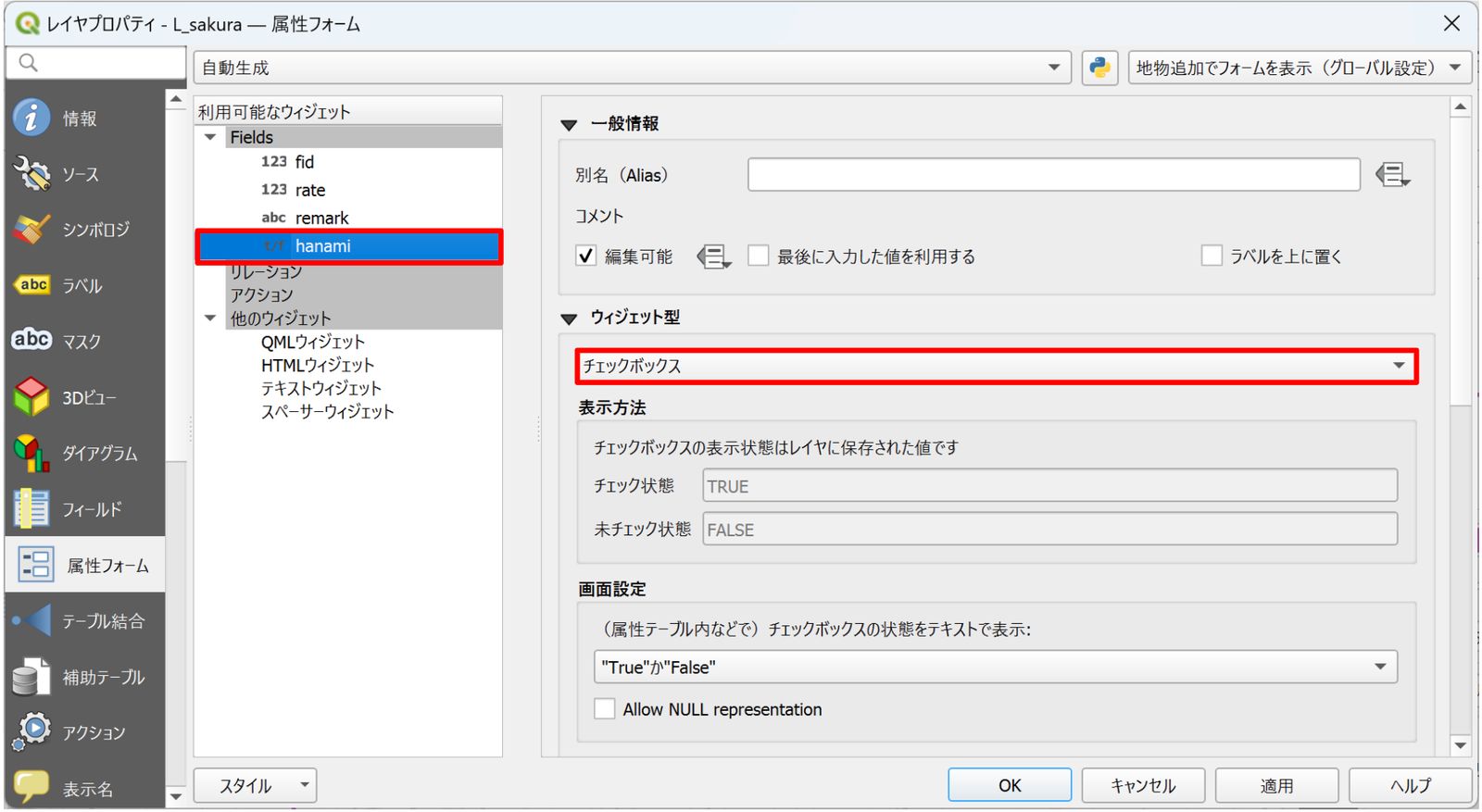The image size is (1482, 812).
Task: Enable ラベルを上に置く checkbox
Action: (1211, 256)
